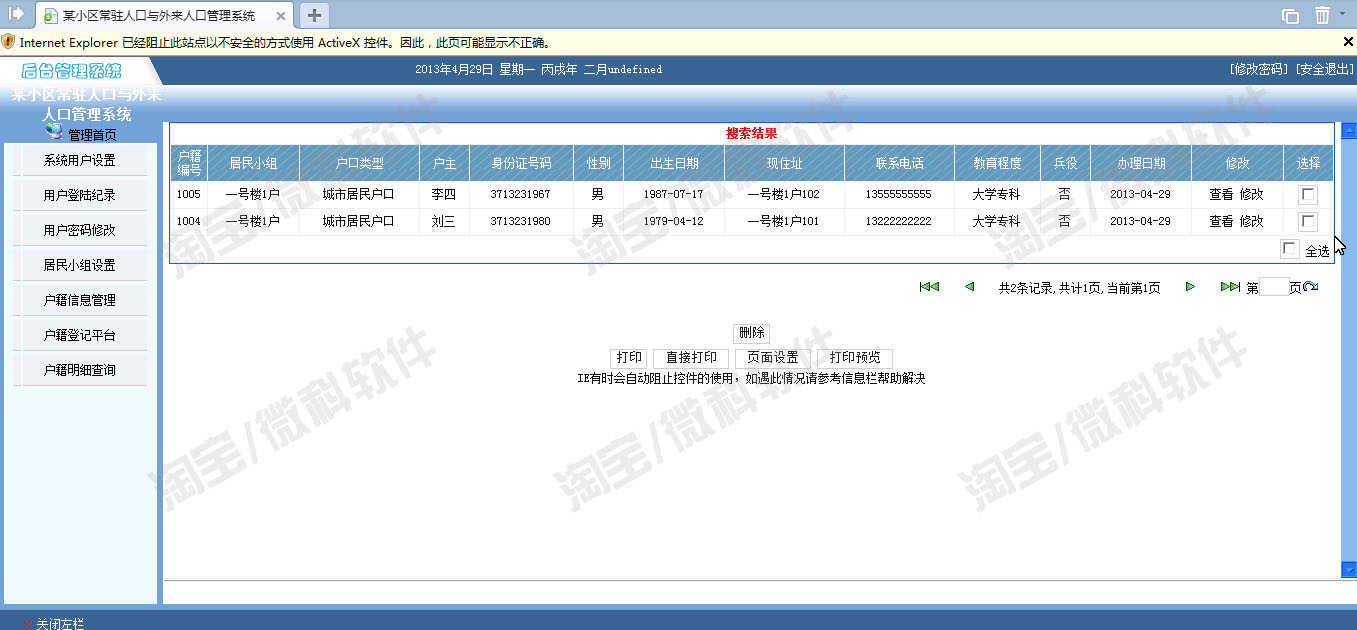Click the scrollbar up arrow
Screen dimensions: 1357x630
(1348, 130)
